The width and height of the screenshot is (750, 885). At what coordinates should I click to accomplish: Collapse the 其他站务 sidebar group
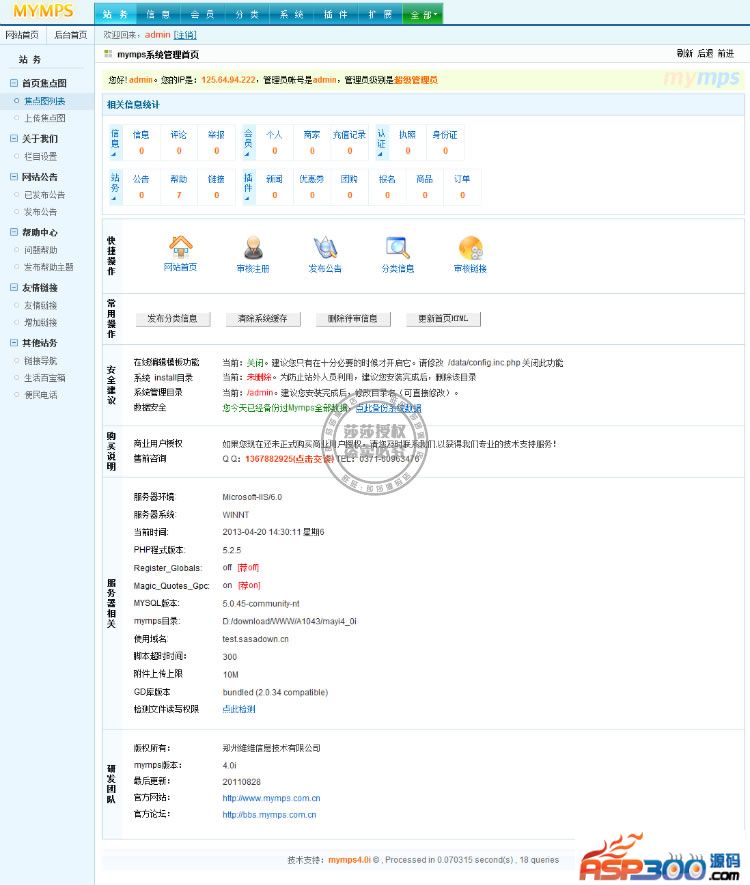(14, 343)
